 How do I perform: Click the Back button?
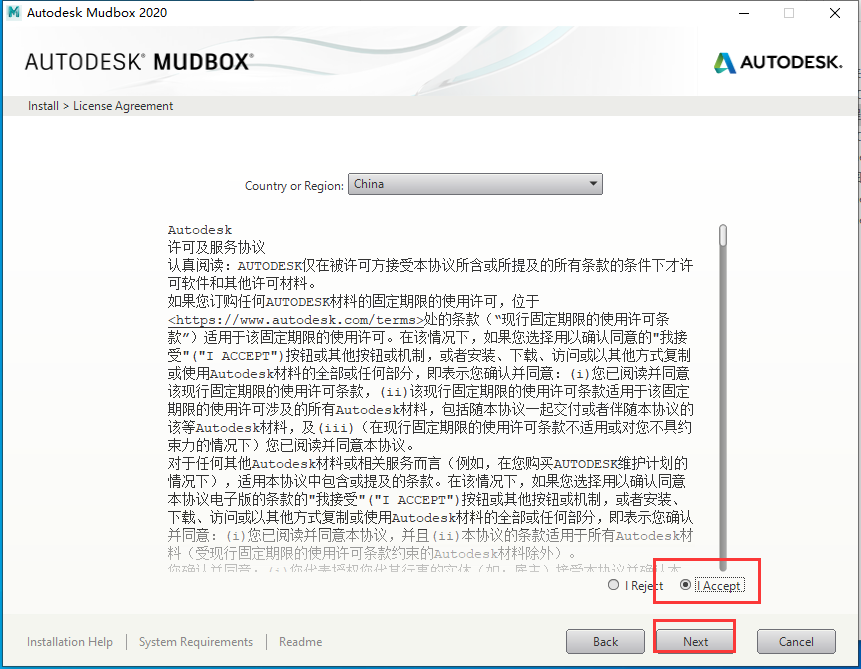pos(605,642)
